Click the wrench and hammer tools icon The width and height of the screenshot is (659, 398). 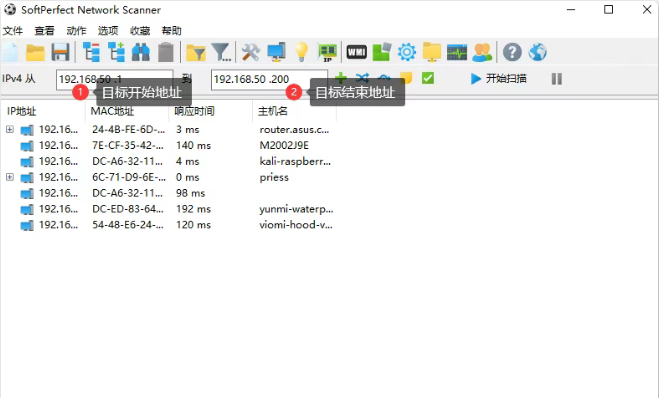(x=250, y=52)
